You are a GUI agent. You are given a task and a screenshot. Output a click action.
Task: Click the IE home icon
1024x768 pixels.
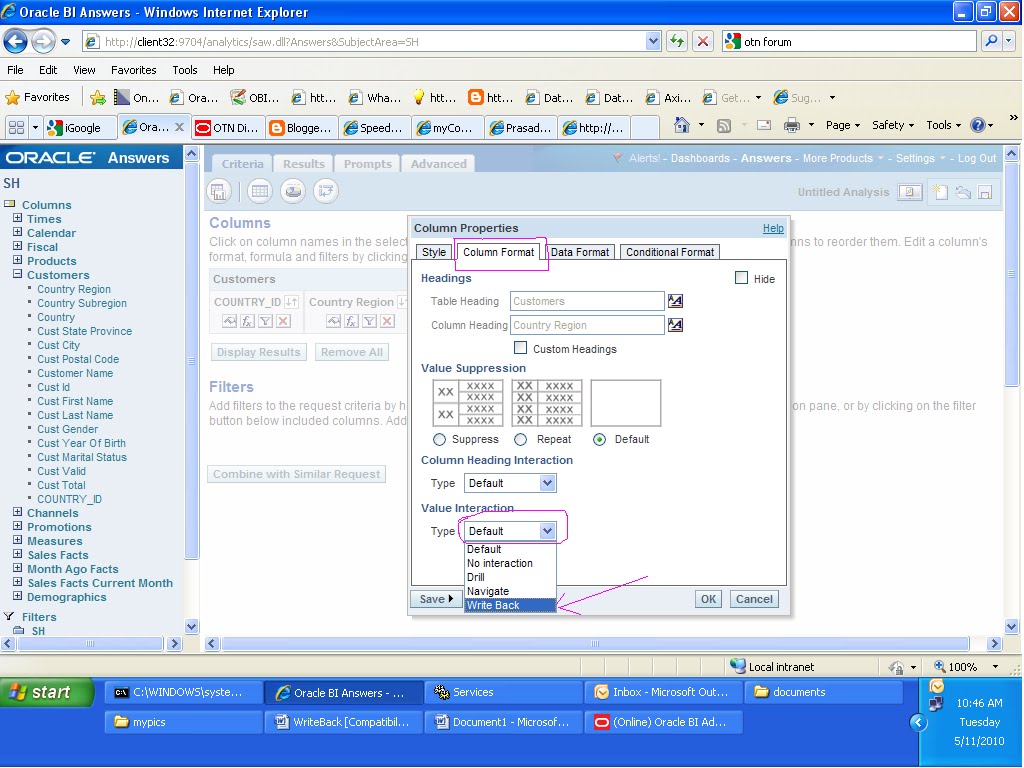click(682, 125)
